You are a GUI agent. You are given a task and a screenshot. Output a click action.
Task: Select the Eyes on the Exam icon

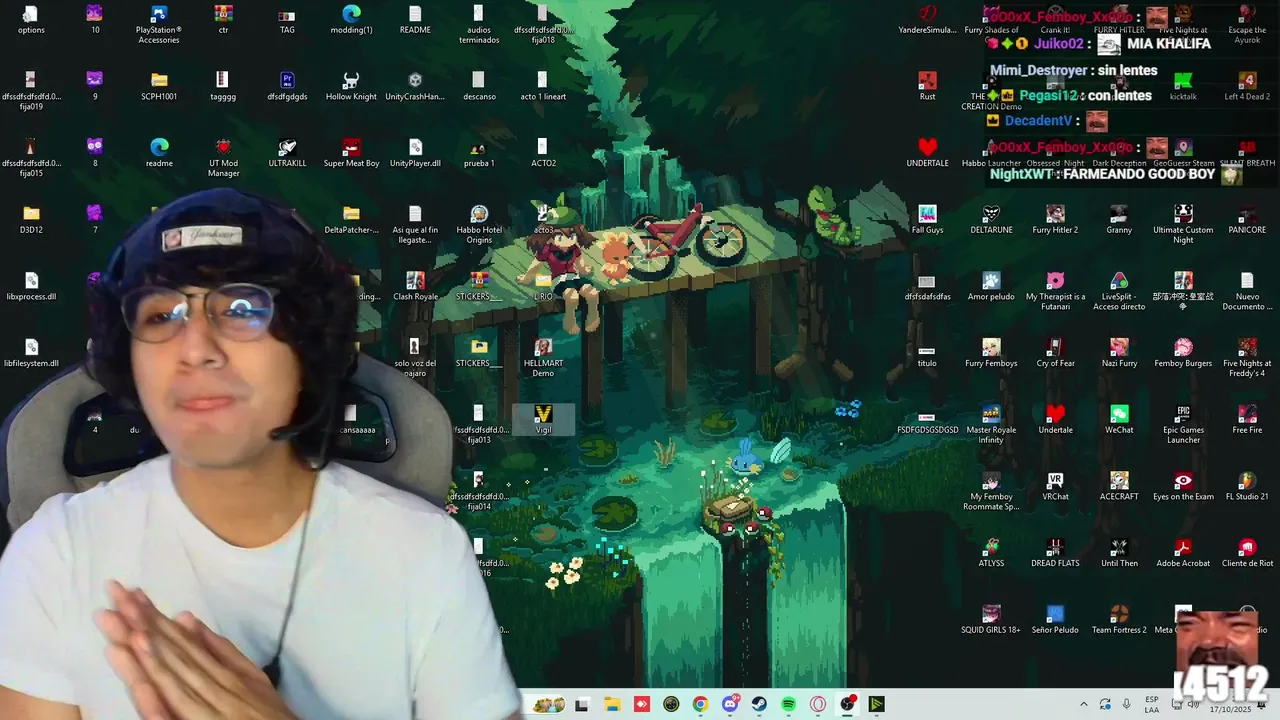click(x=1183, y=486)
